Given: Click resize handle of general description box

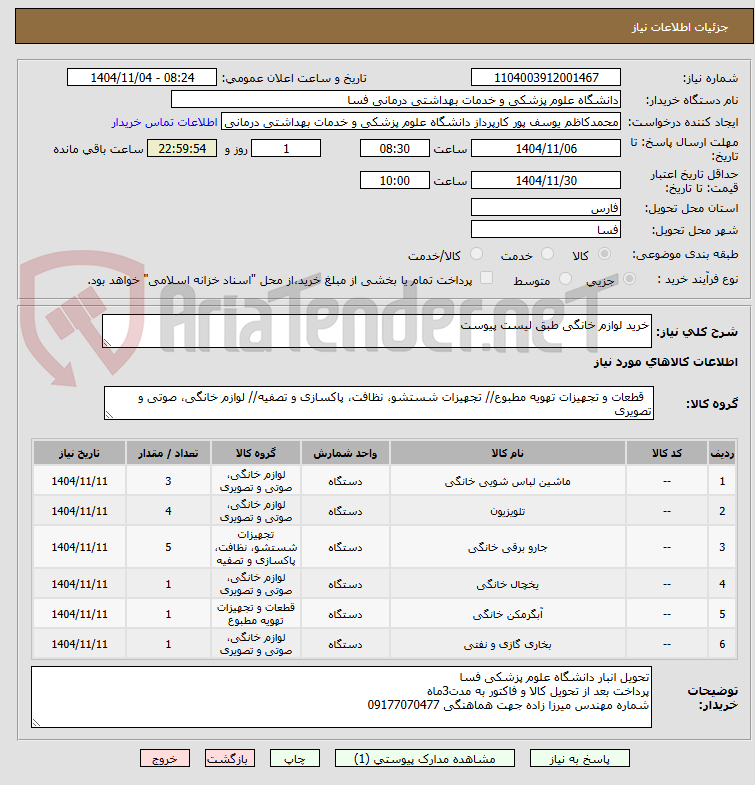Looking at the screenshot, I should (107, 342).
